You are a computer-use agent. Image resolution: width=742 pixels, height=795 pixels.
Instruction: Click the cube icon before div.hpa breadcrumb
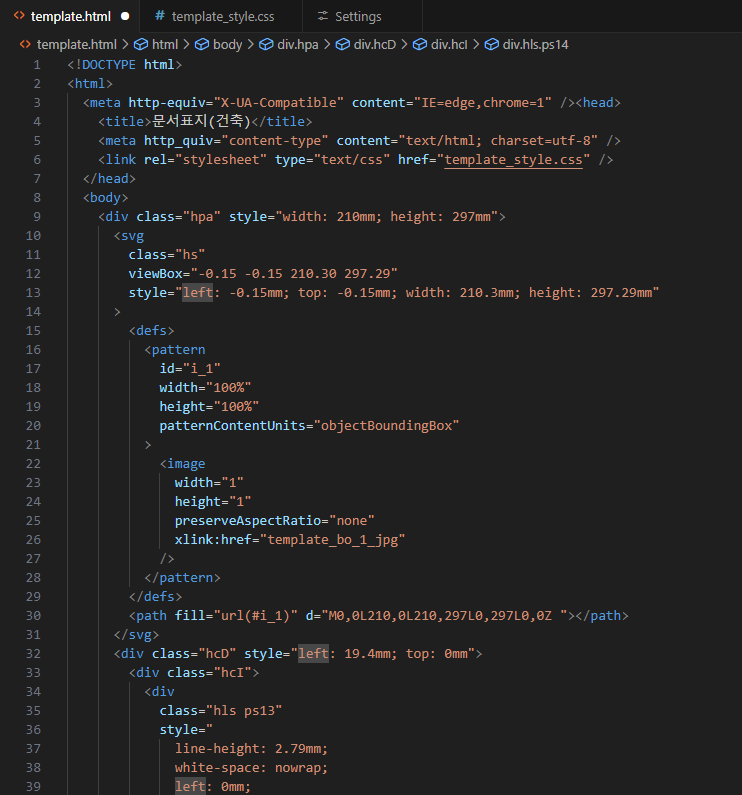coord(266,45)
